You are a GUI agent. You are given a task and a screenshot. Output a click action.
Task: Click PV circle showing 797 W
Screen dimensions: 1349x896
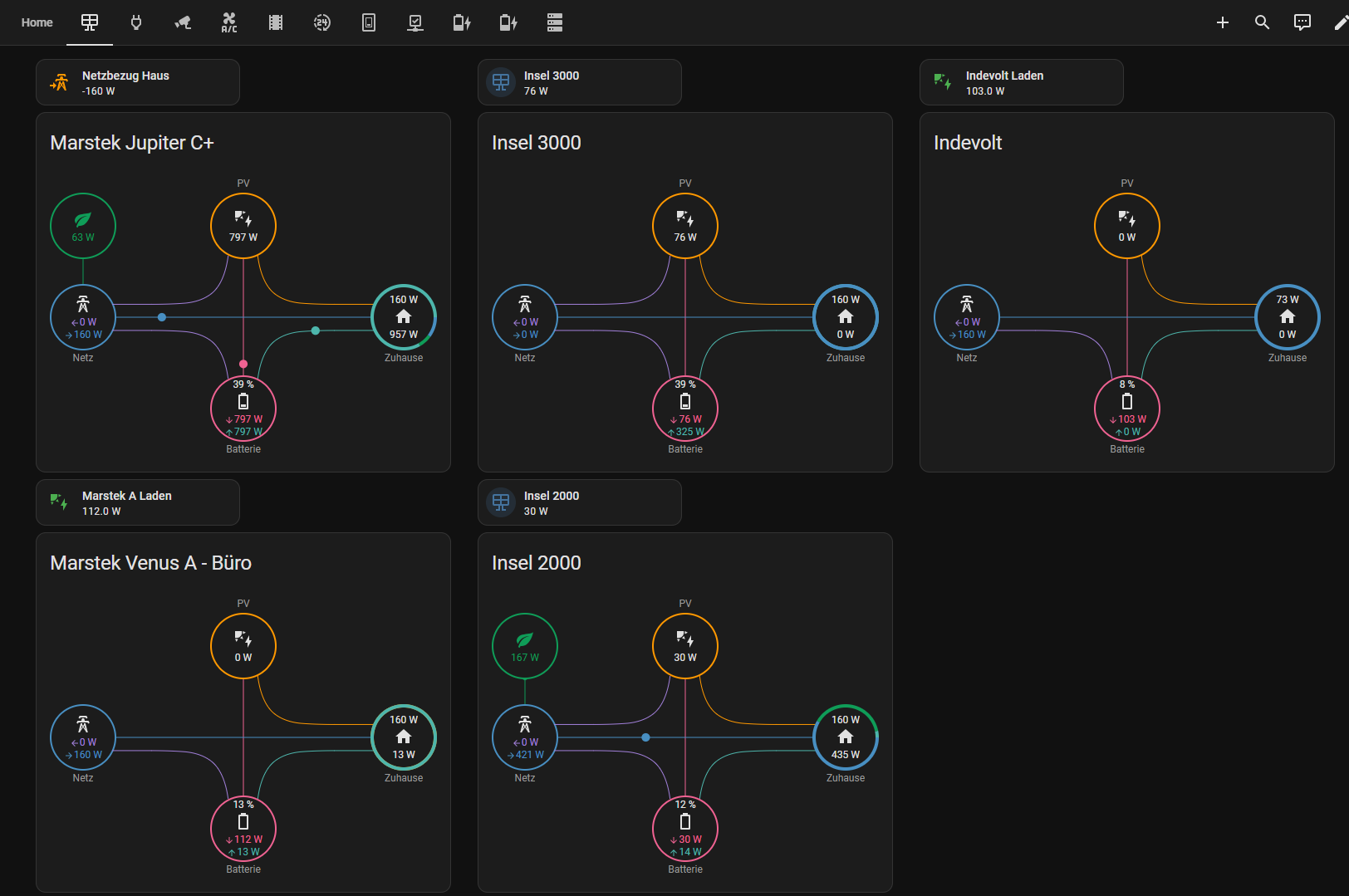pos(243,226)
